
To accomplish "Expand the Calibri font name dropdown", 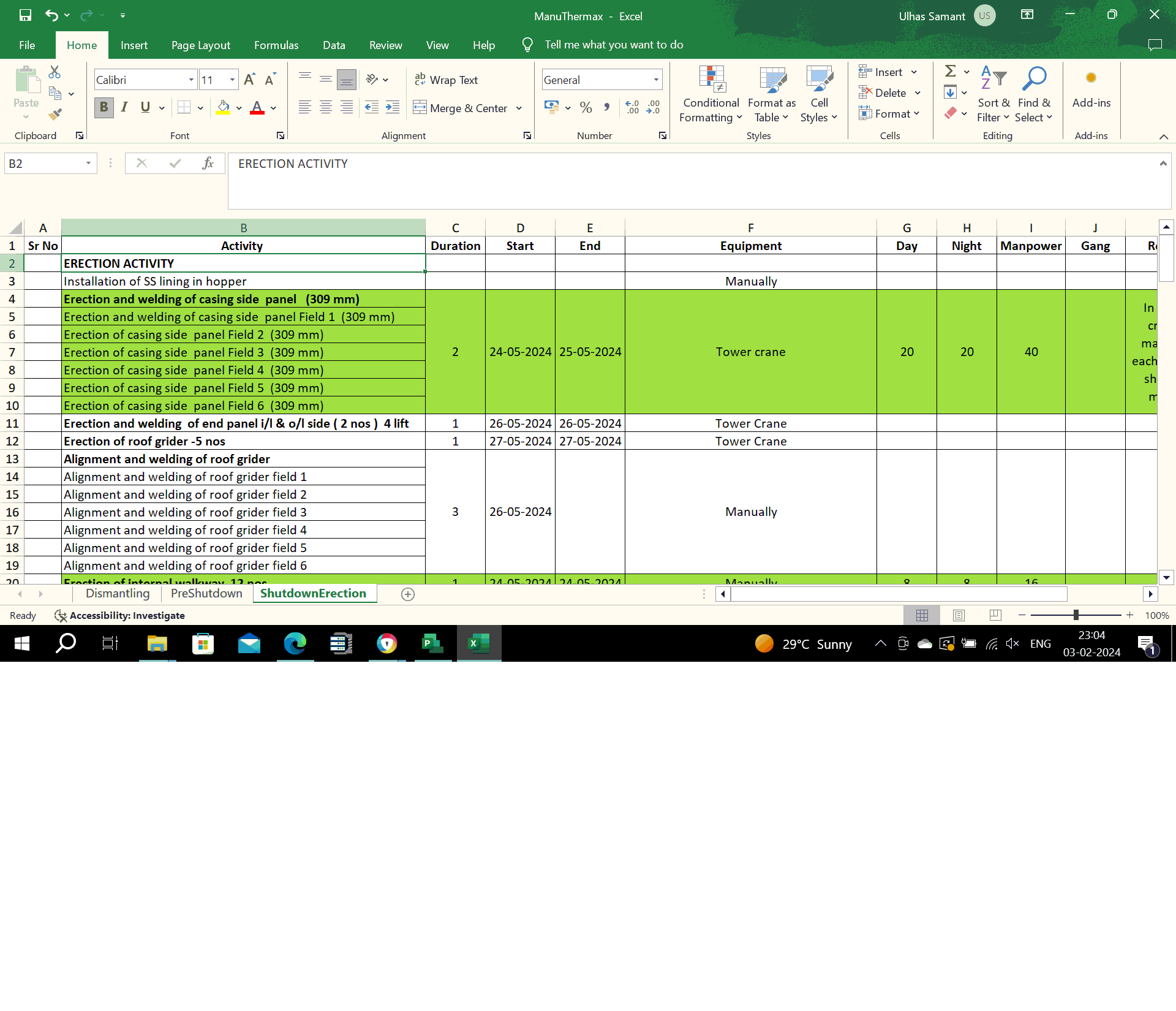I will [x=191, y=80].
